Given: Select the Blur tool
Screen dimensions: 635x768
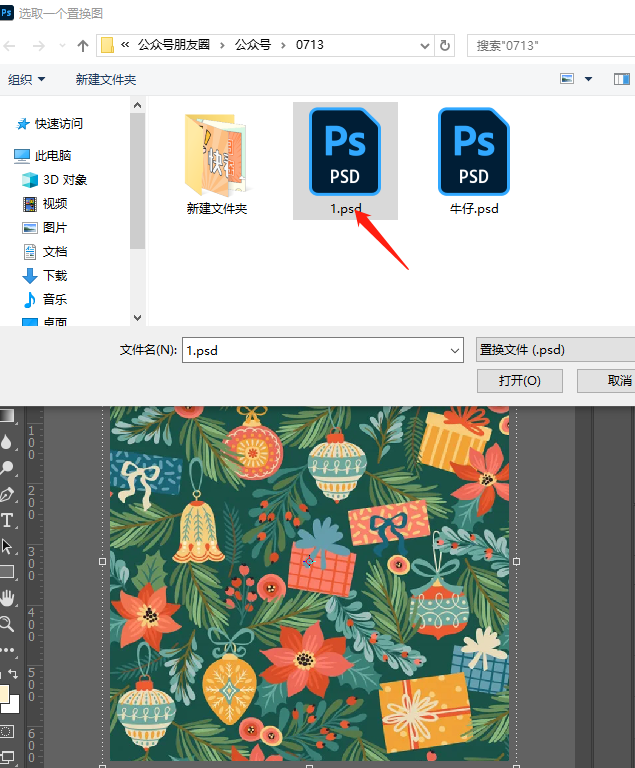Looking at the screenshot, I should pyautogui.click(x=6, y=442).
